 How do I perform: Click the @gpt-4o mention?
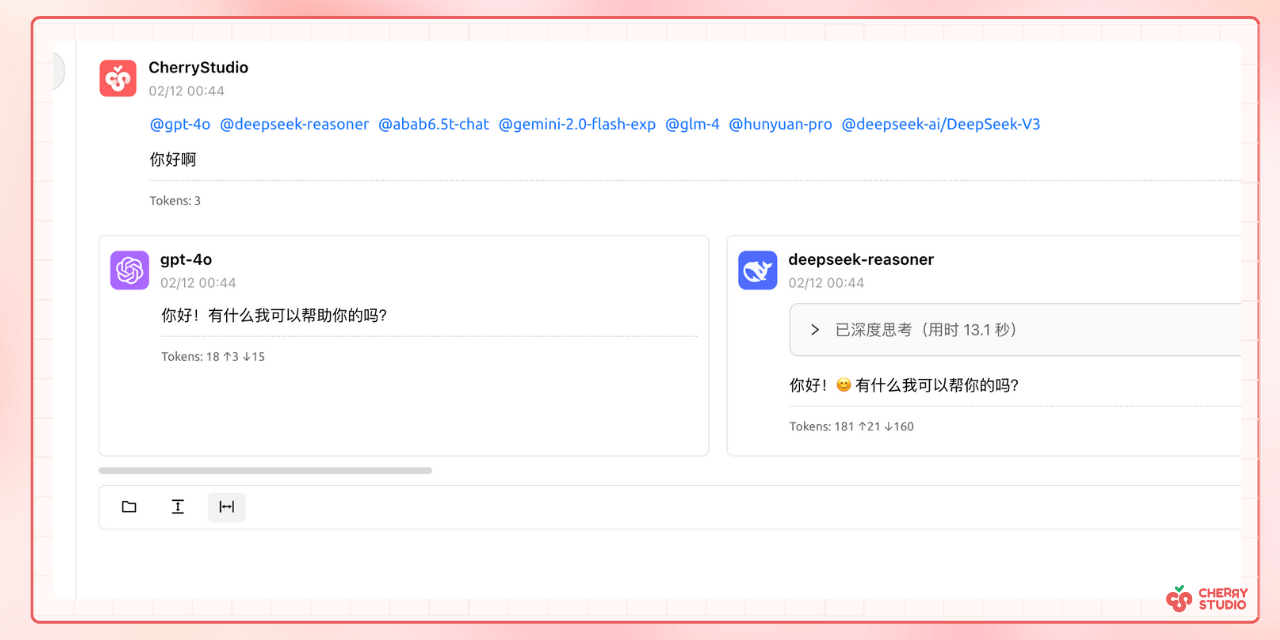[x=180, y=124]
